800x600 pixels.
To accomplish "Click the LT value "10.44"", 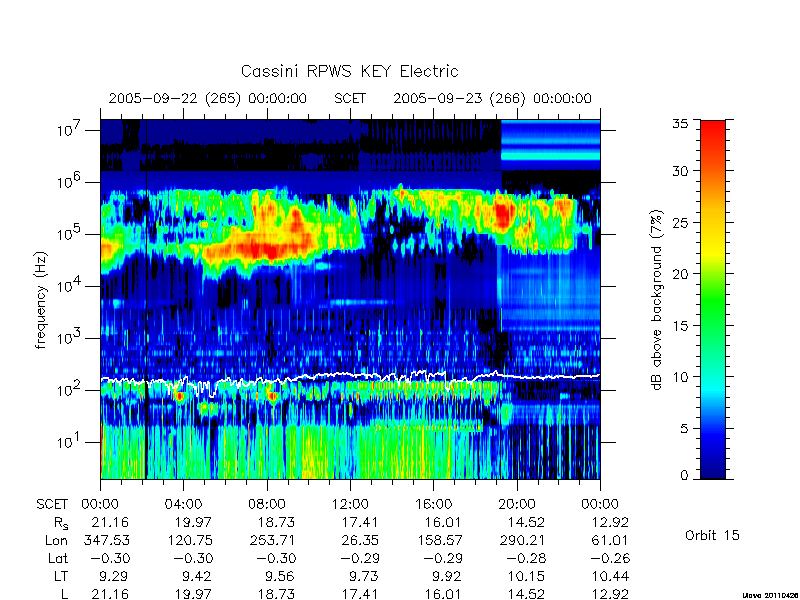I will 610,577.
